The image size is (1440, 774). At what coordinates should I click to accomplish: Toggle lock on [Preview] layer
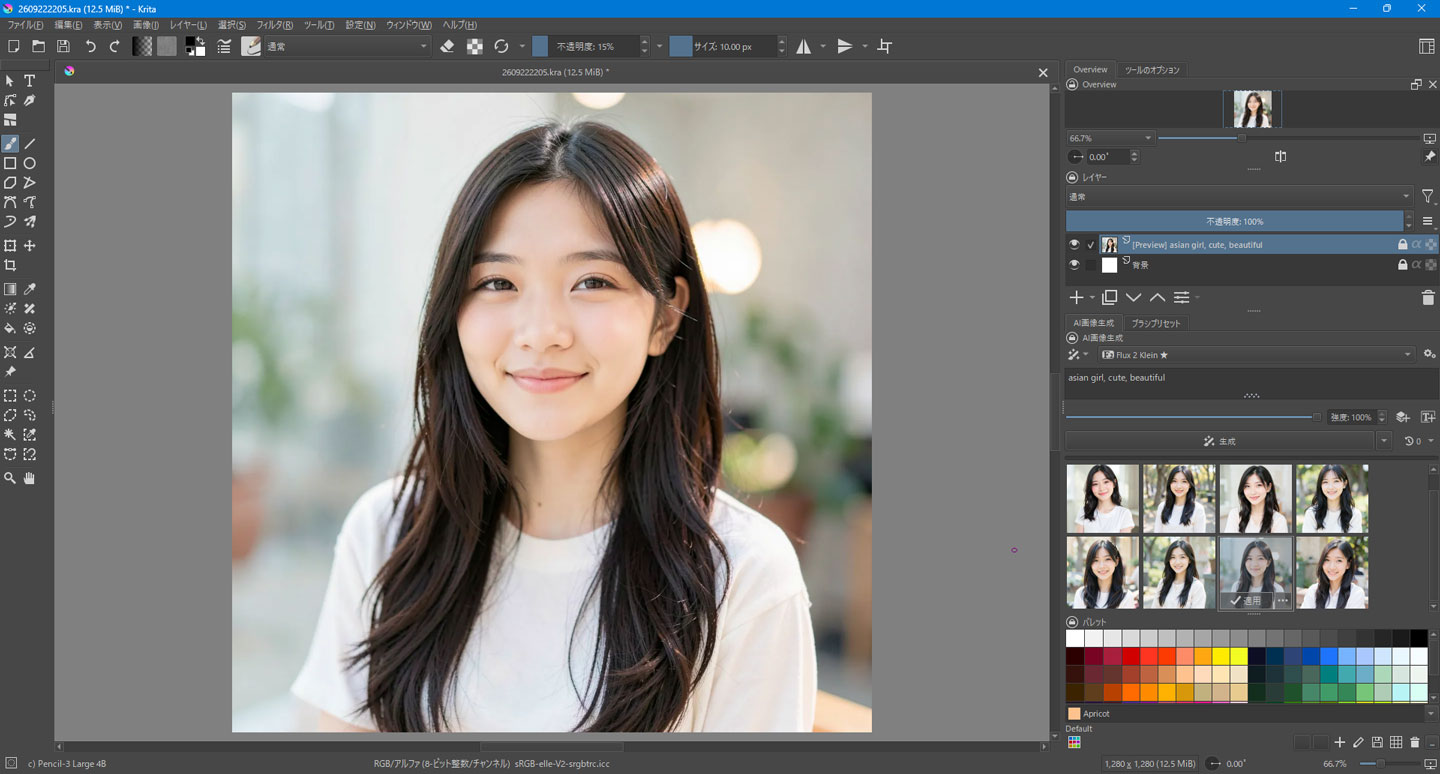tap(1402, 244)
